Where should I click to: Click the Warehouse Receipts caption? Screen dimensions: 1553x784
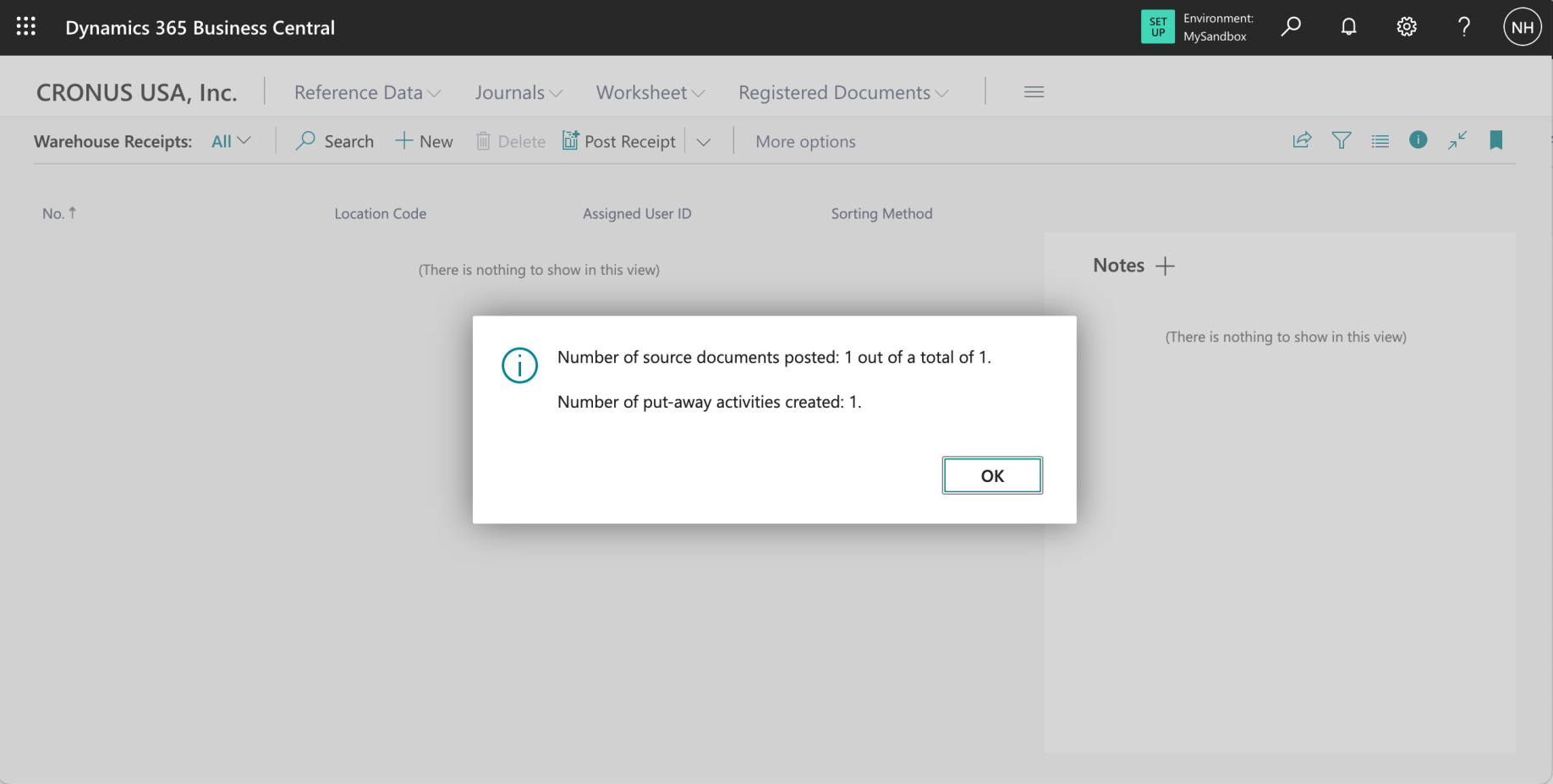(113, 141)
